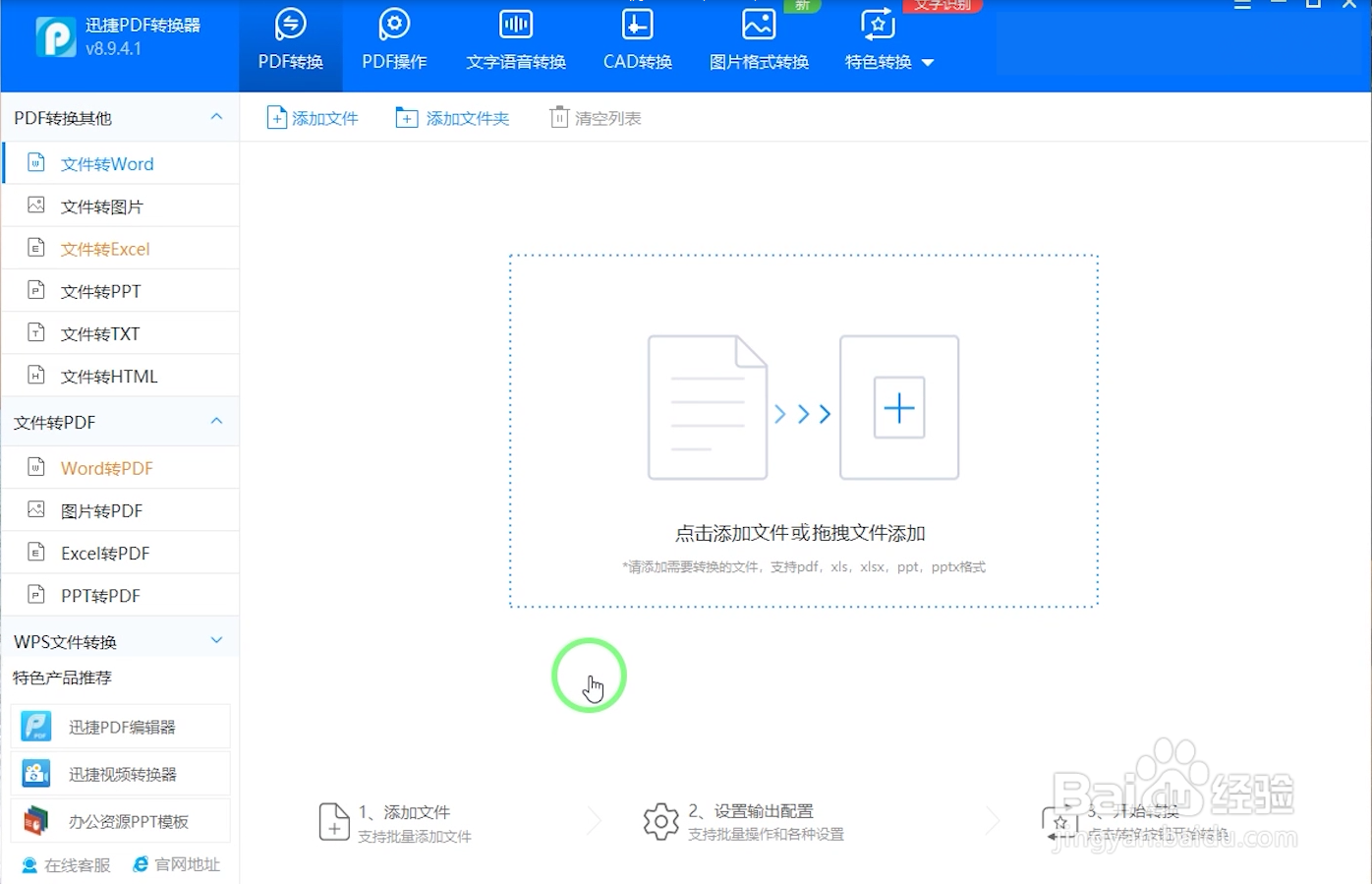
Task: Click the 1、添加文件 step
Action: (x=395, y=822)
